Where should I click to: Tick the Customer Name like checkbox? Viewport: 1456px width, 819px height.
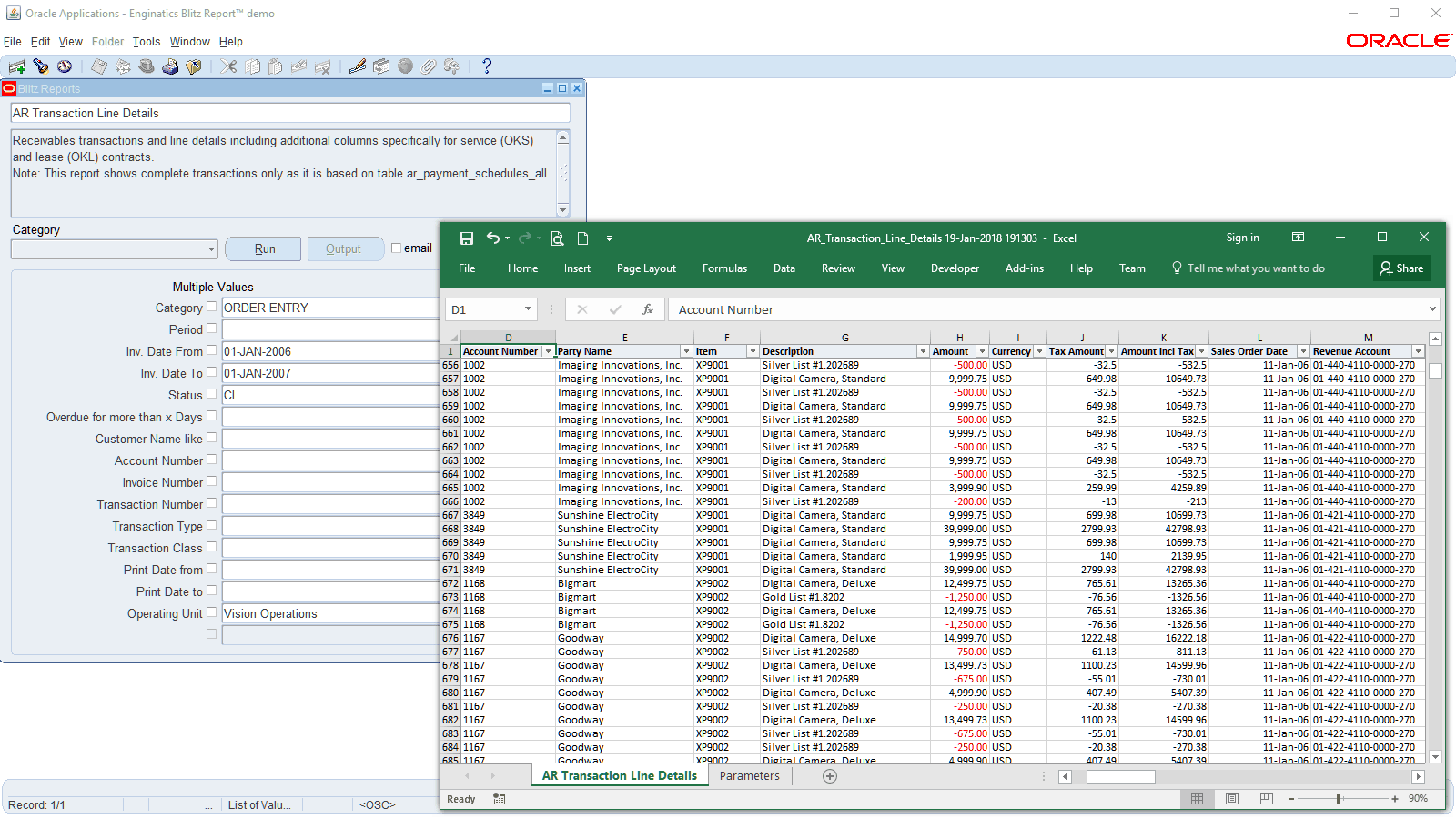click(212, 438)
